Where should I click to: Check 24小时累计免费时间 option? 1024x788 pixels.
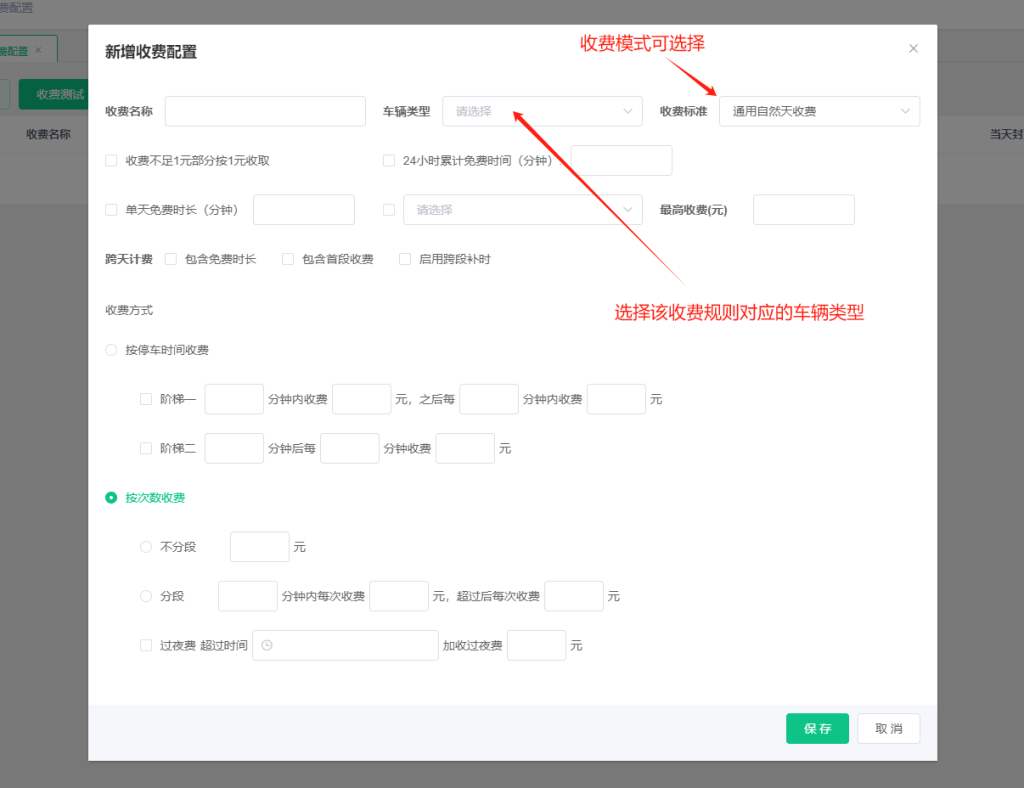389,160
